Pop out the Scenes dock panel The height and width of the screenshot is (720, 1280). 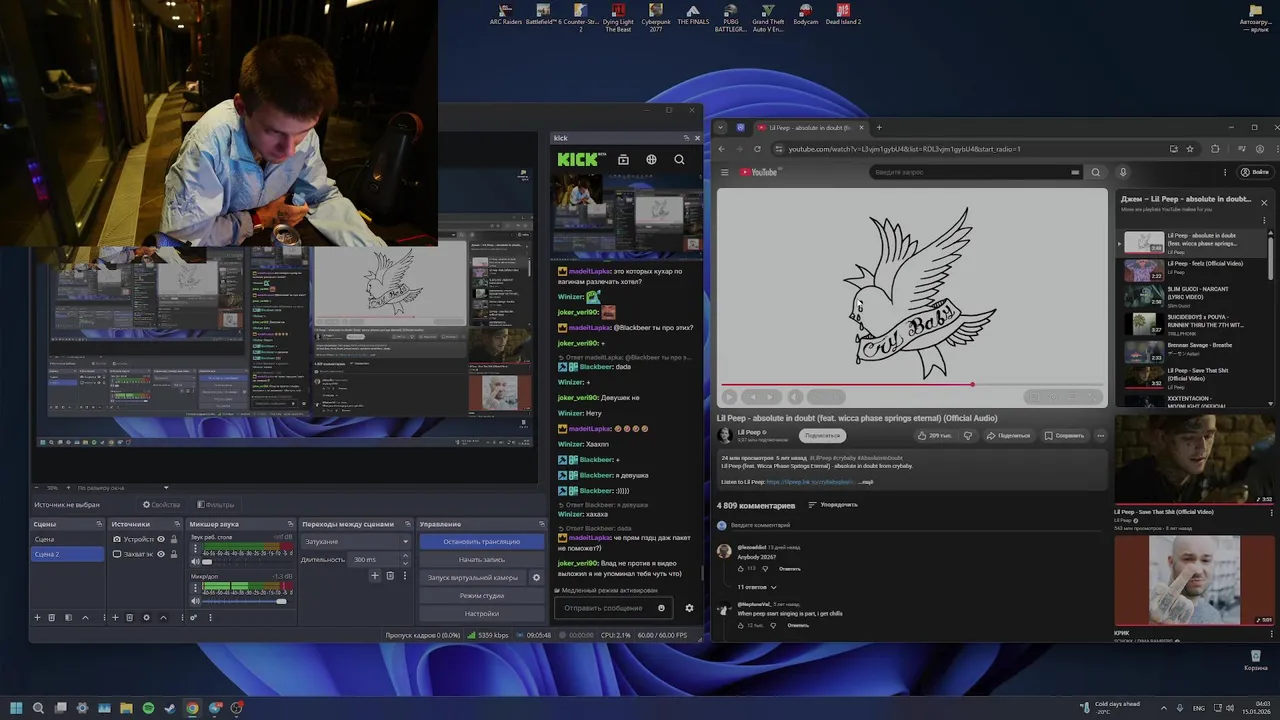99,524
